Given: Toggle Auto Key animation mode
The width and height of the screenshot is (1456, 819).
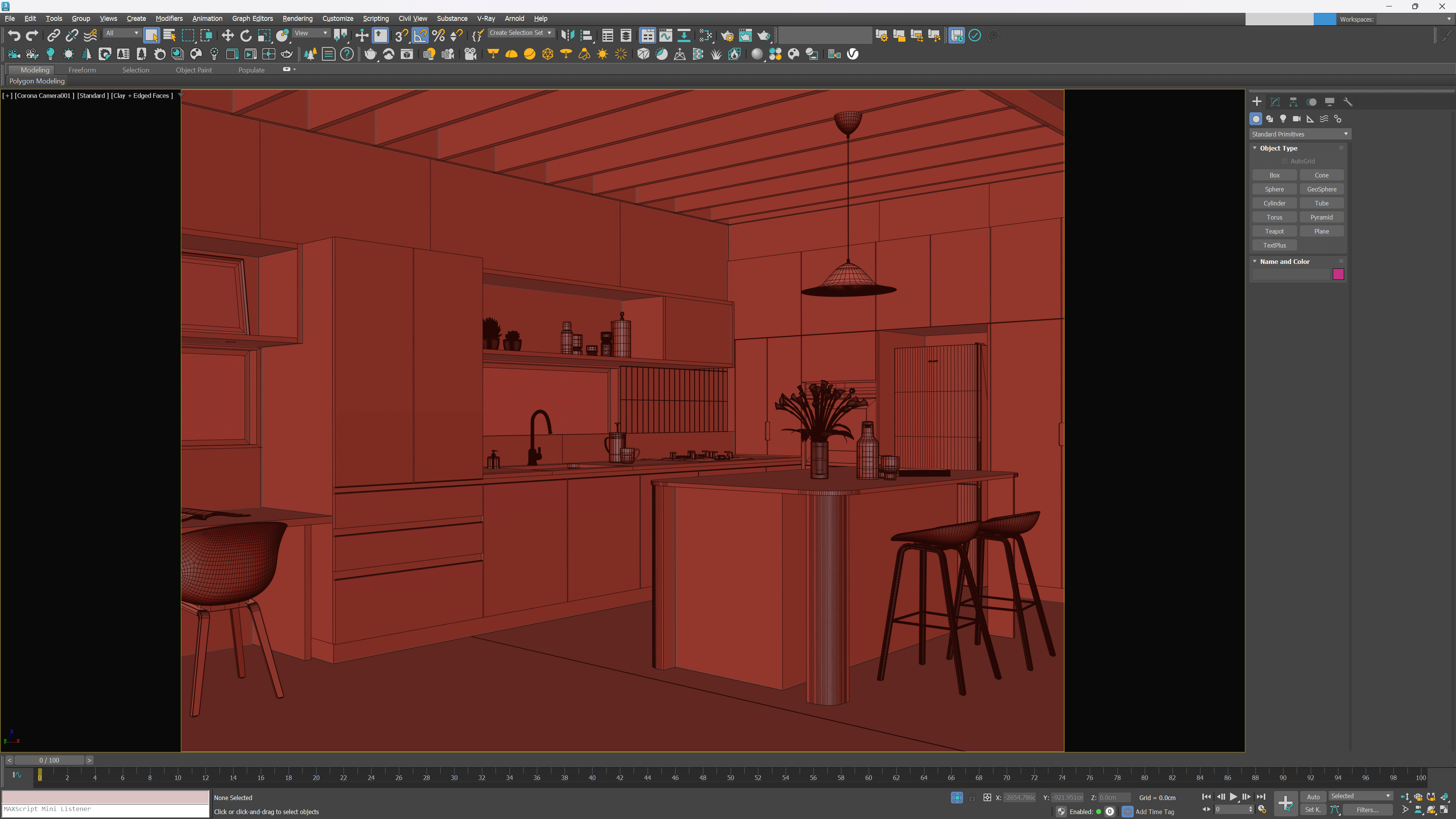Looking at the screenshot, I should pos(1312,797).
